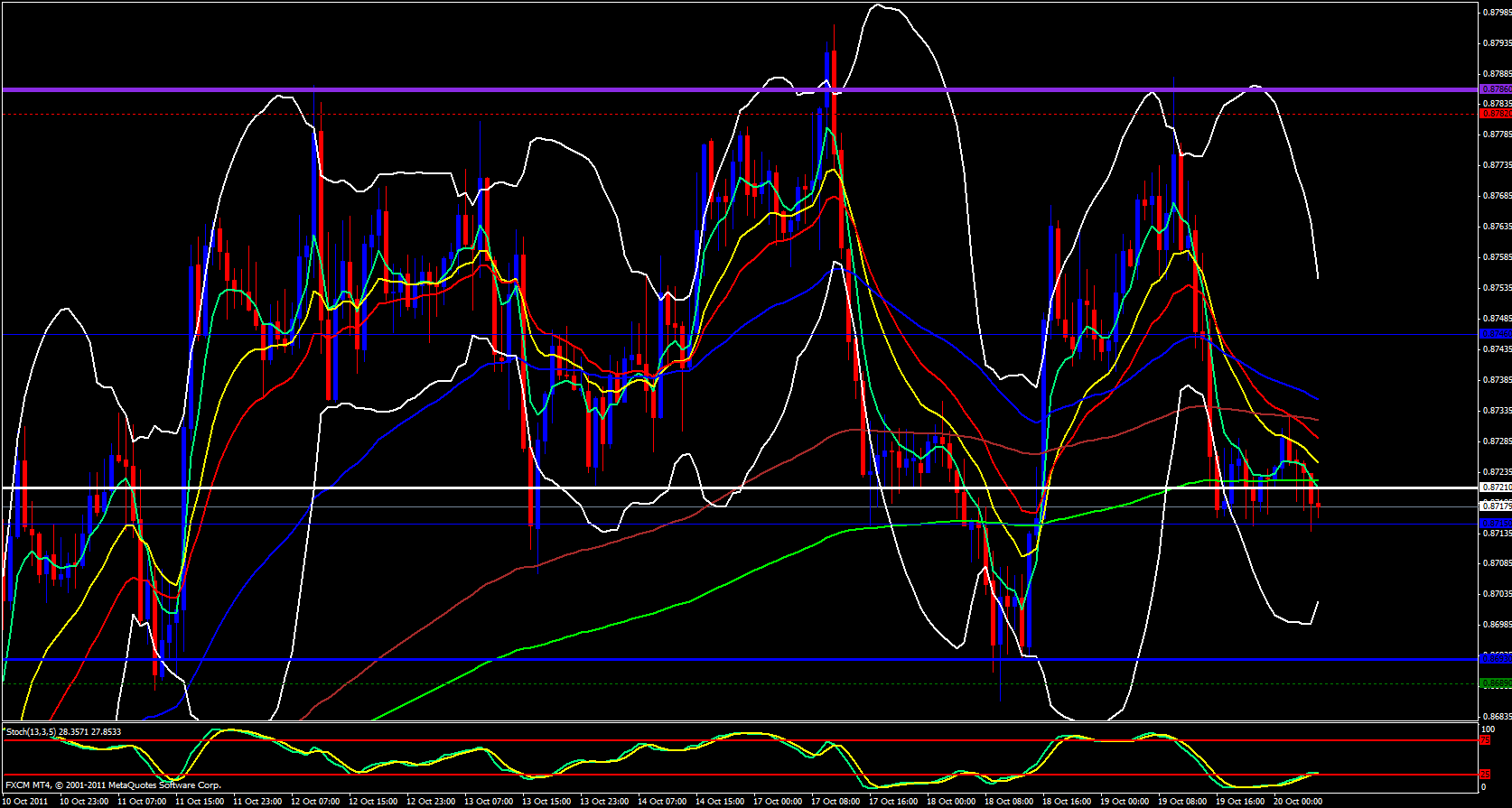Select the red 0.87820 price tag
Screen dimensions: 1512x808
pos(1495,114)
